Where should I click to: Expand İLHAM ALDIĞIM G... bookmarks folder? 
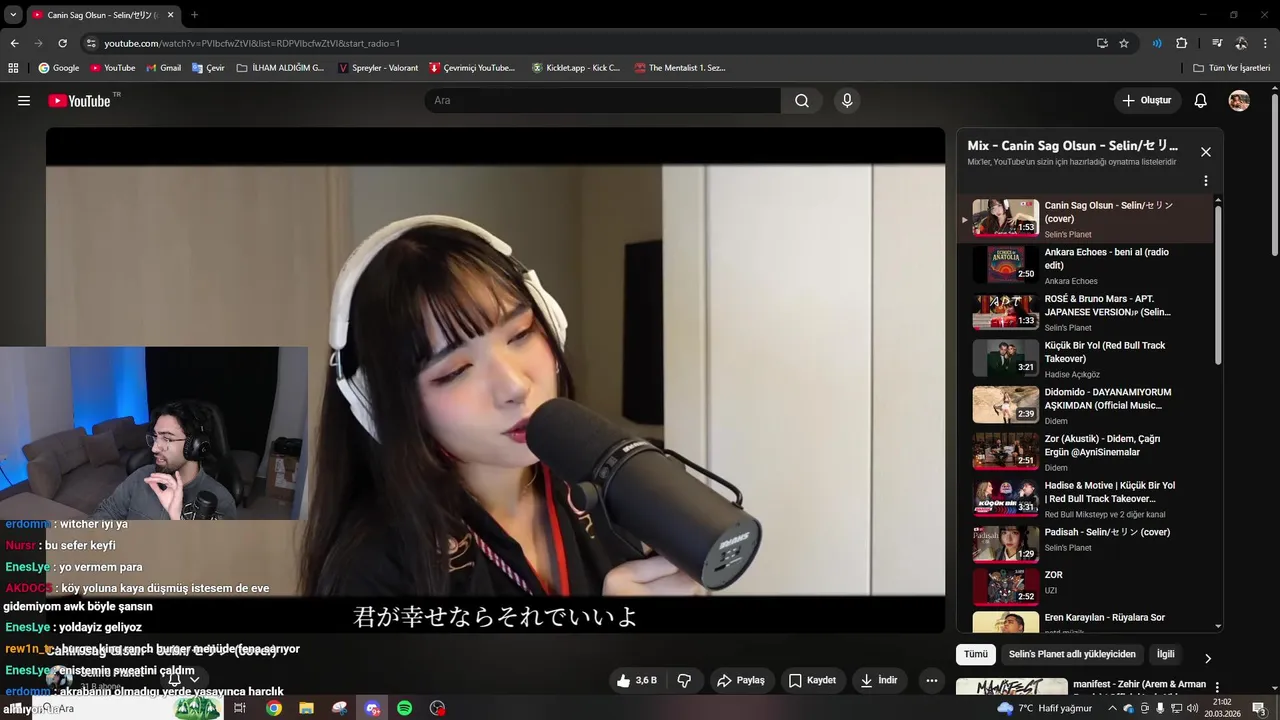pos(281,68)
